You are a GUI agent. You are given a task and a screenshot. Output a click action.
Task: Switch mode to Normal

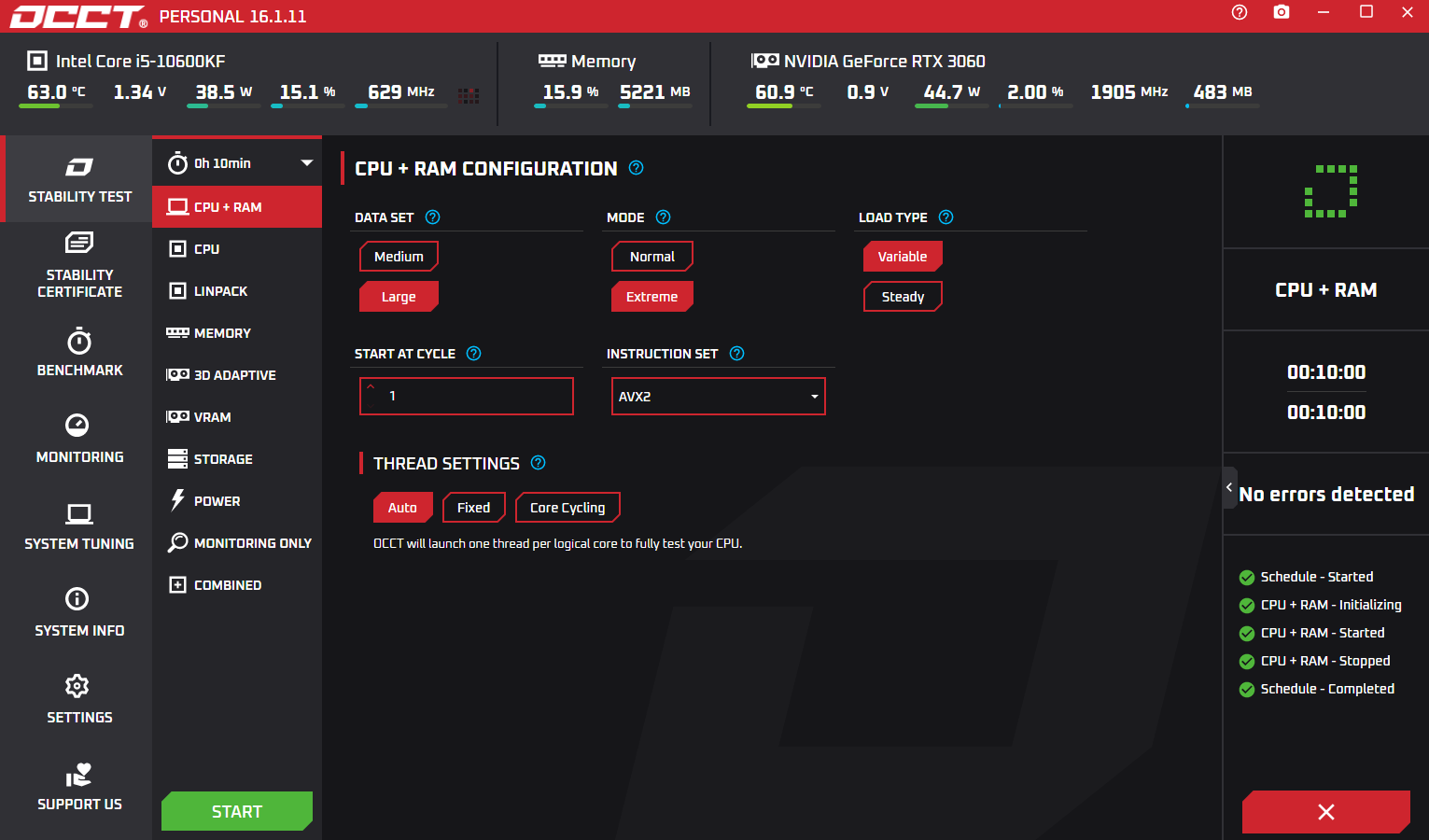tap(652, 257)
